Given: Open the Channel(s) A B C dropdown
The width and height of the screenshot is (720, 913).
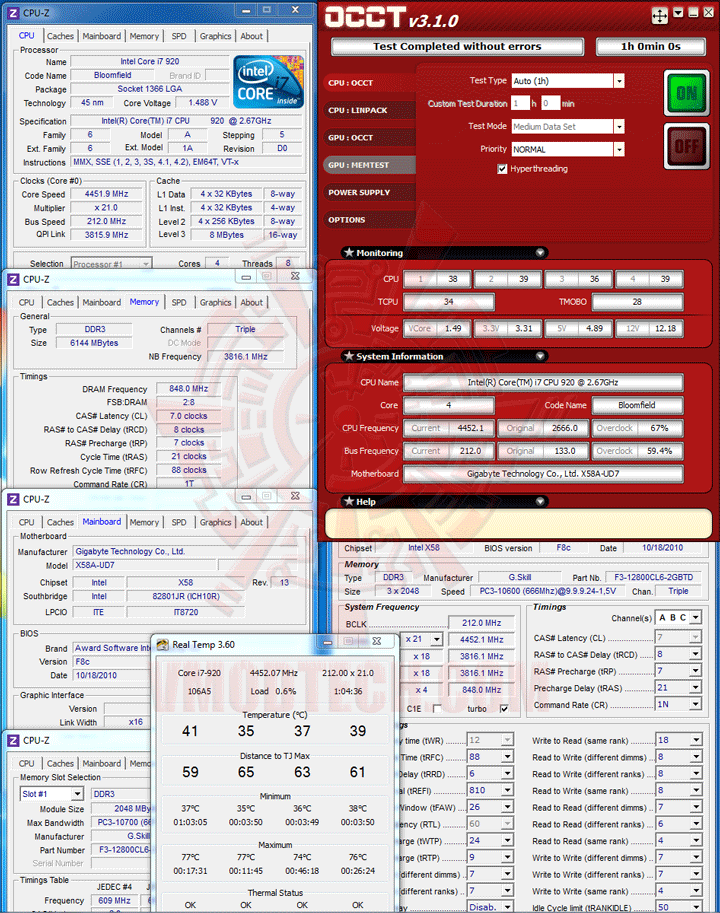Looking at the screenshot, I should click(696, 617).
